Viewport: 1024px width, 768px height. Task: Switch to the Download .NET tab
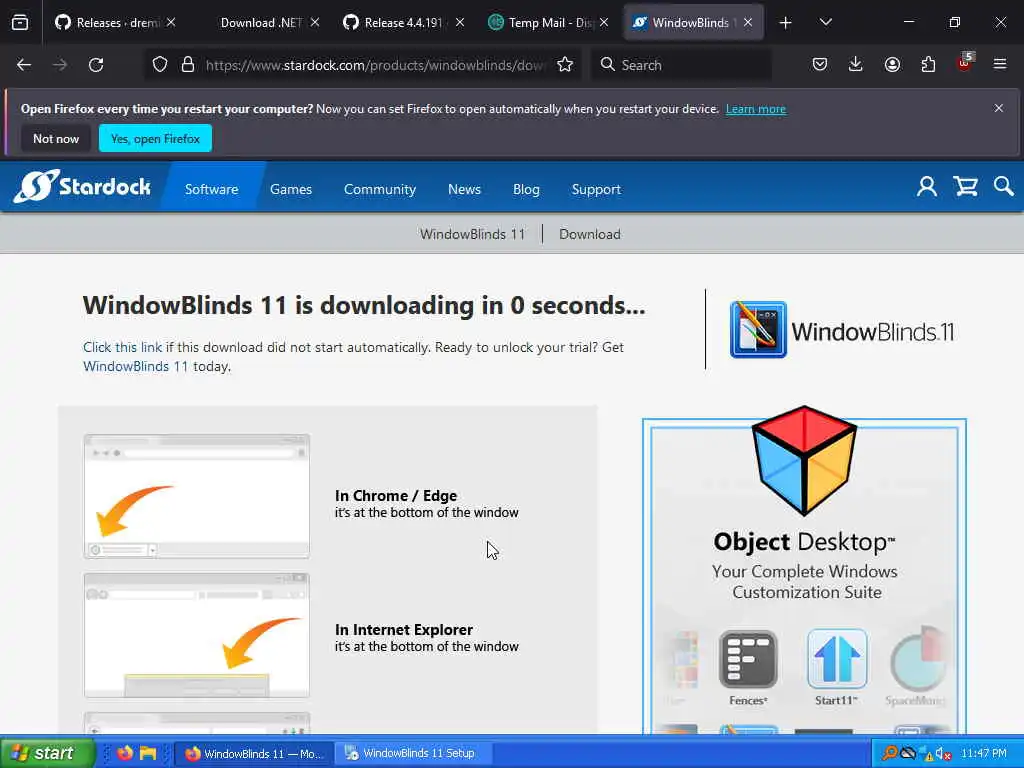pos(261,23)
